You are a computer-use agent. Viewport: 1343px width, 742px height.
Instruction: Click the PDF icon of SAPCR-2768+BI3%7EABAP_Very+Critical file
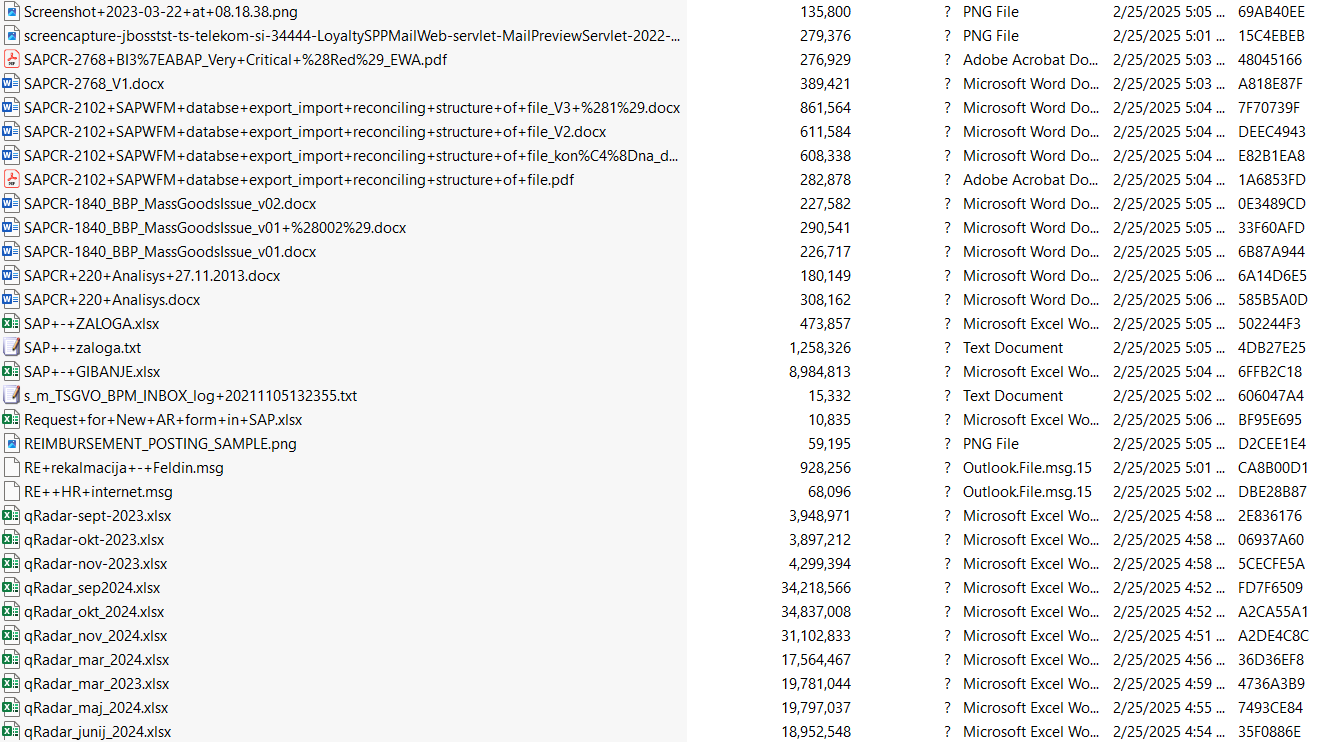pyautogui.click(x=11, y=60)
